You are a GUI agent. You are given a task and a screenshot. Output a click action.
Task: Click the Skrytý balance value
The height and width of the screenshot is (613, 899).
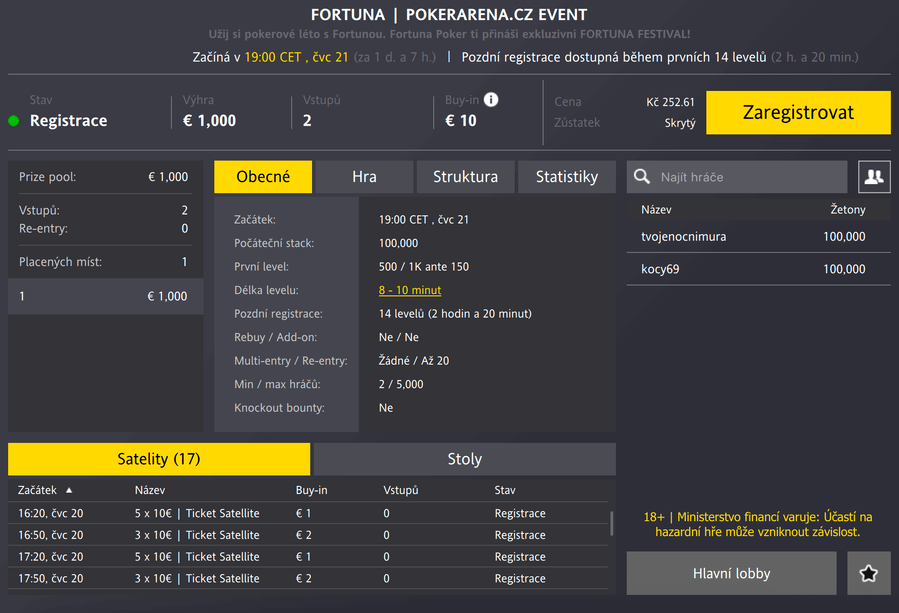point(680,123)
